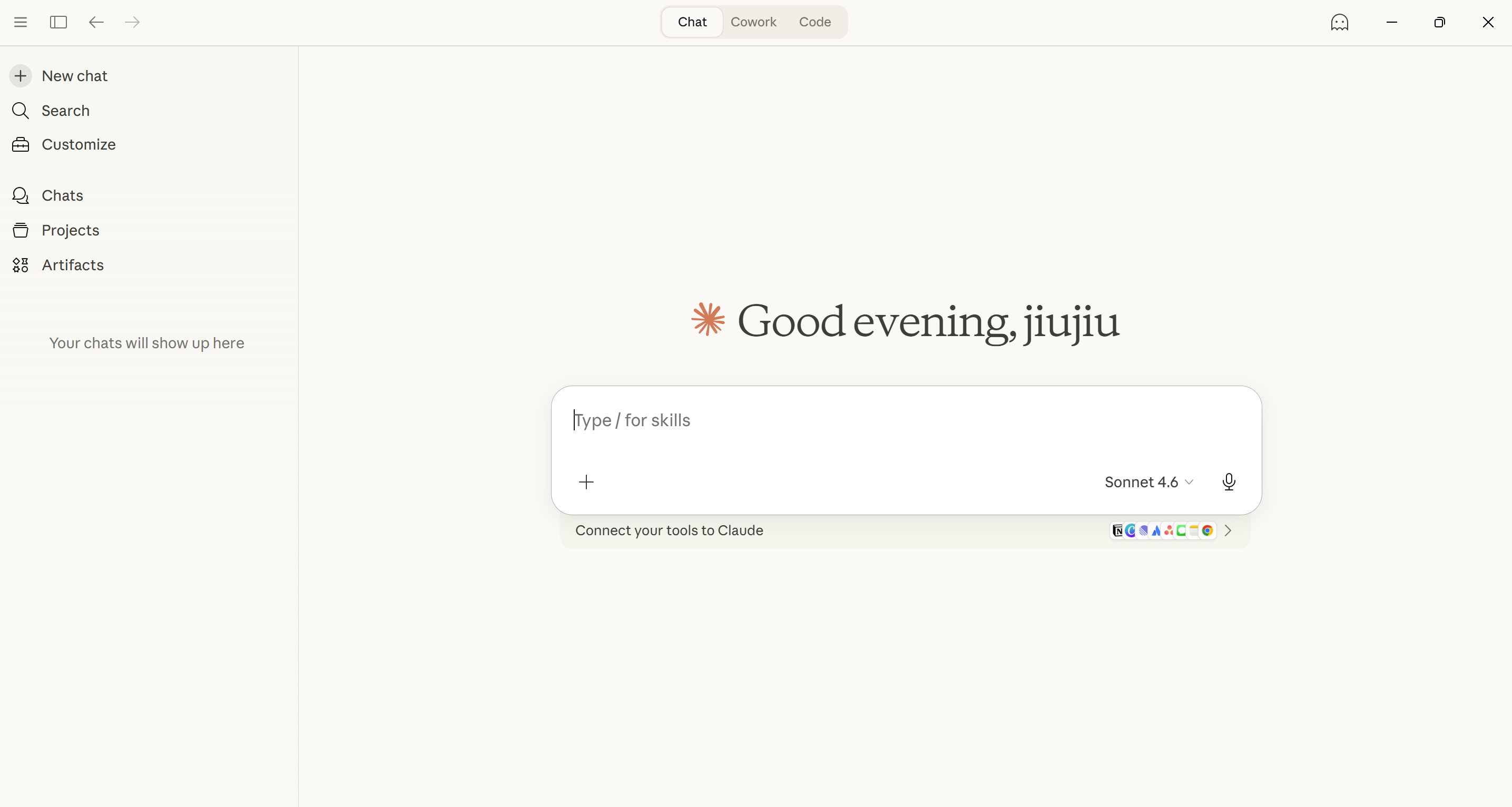This screenshot has height=807, width=1512.
Task: Toggle incognito ghost chat mode
Action: [1339, 22]
